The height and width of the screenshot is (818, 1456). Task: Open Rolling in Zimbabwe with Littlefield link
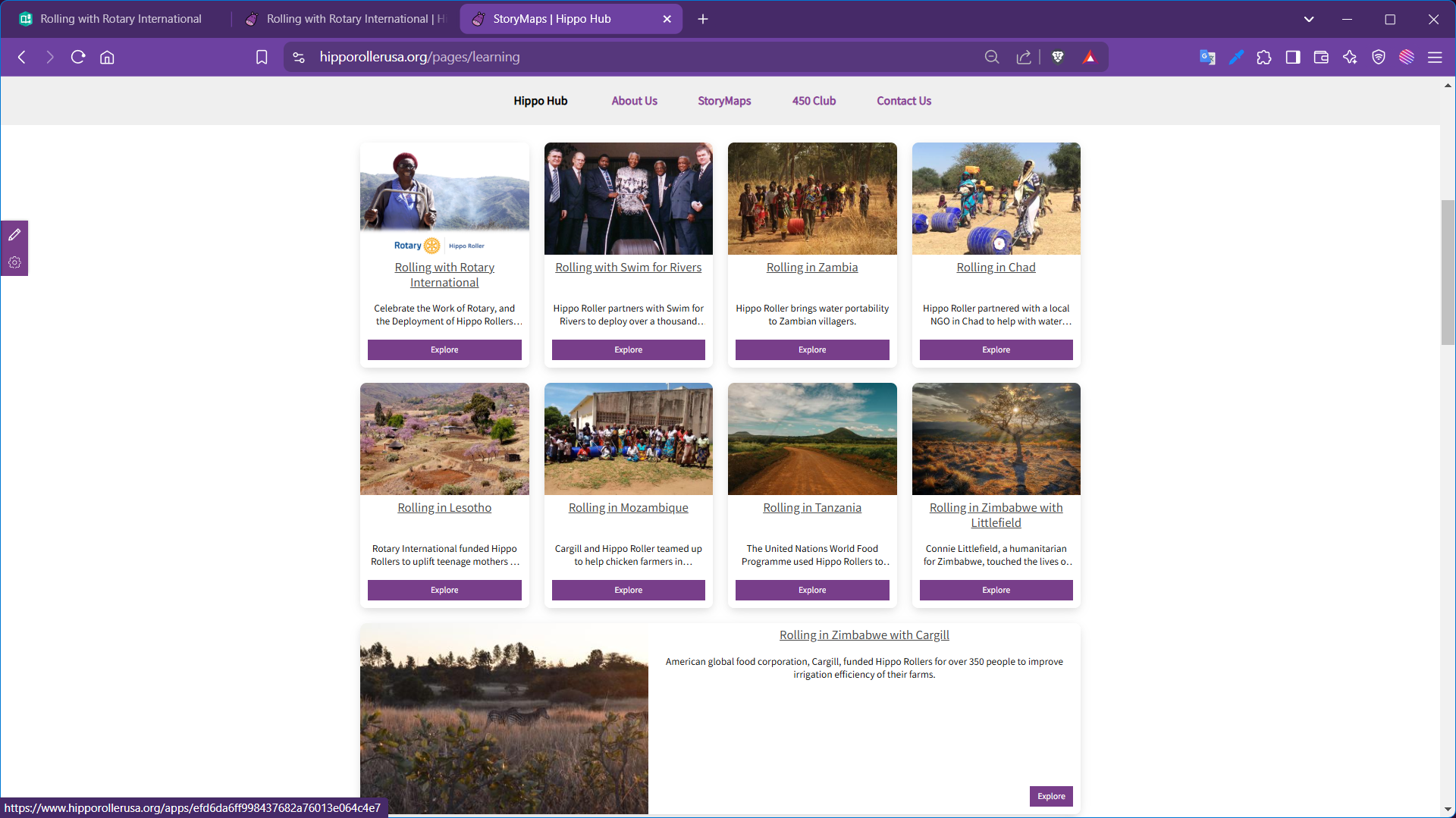click(x=996, y=516)
